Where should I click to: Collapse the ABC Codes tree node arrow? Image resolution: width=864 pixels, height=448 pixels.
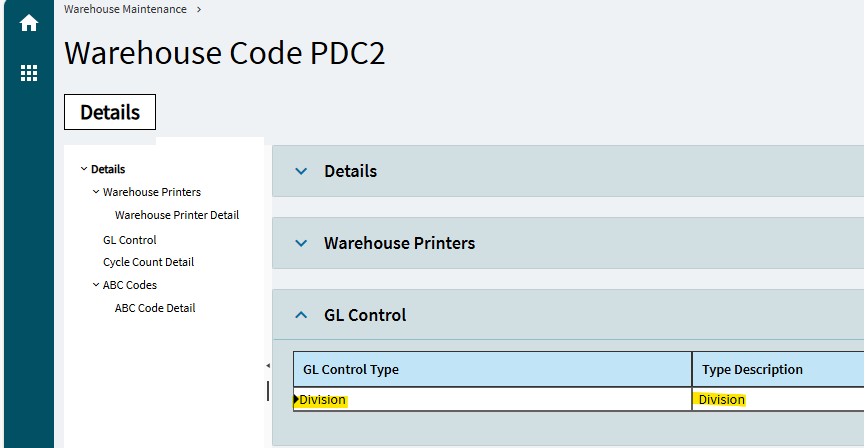pos(96,285)
